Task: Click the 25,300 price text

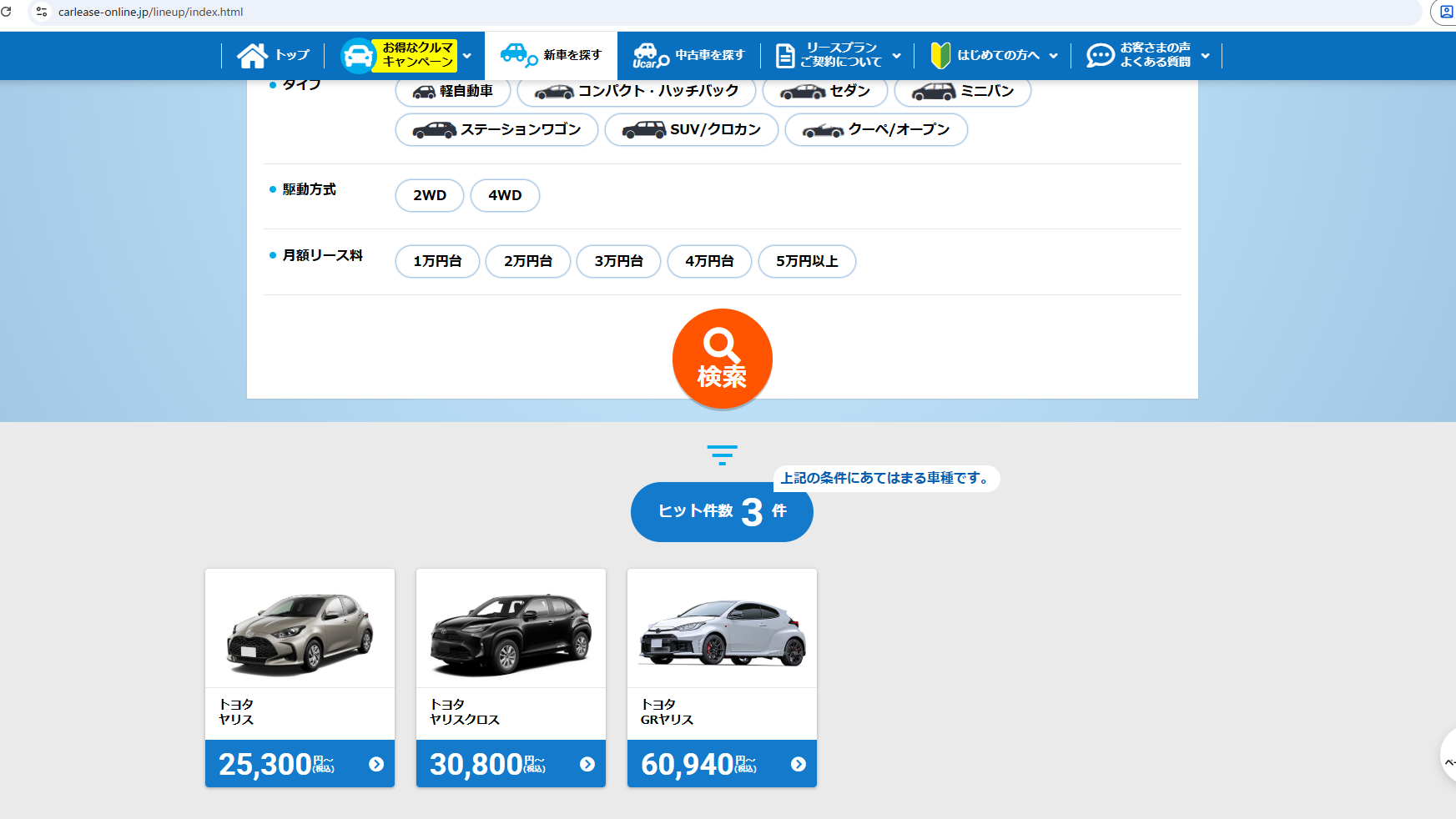Action: point(265,764)
